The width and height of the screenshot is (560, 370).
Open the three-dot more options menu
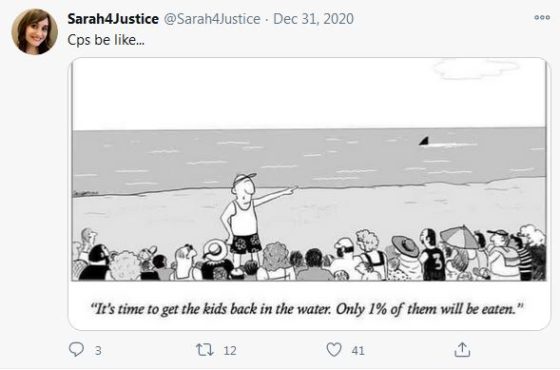(x=542, y=17)
